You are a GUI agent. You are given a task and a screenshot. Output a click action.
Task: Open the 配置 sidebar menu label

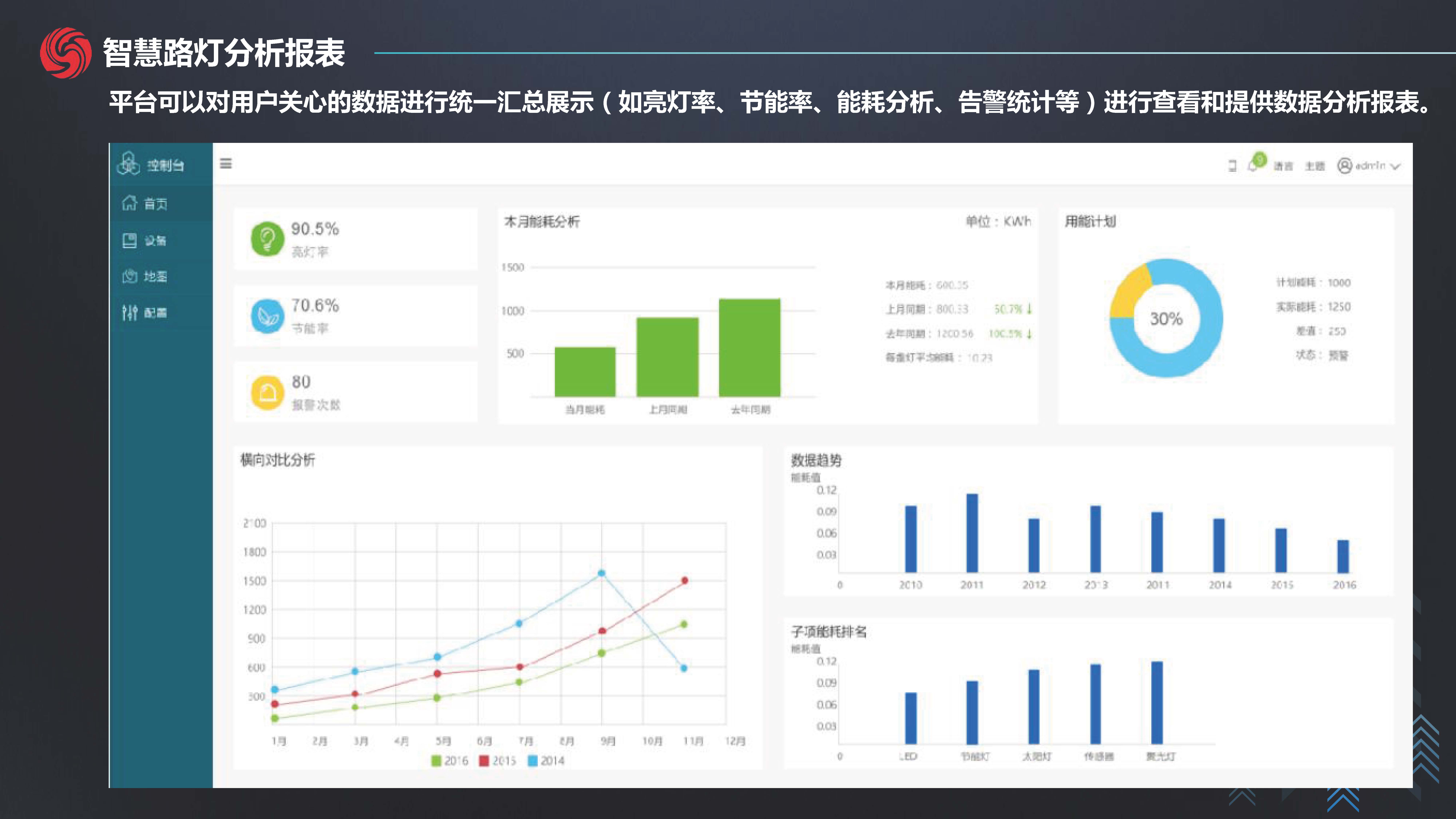click(x=155, y=312)
